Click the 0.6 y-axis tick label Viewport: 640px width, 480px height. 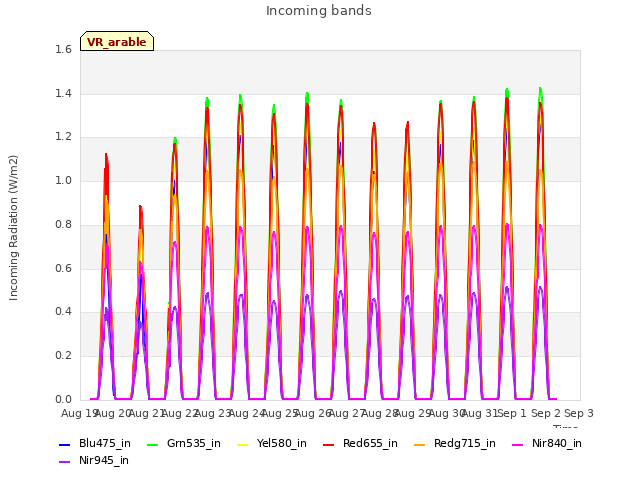(64, 269)
